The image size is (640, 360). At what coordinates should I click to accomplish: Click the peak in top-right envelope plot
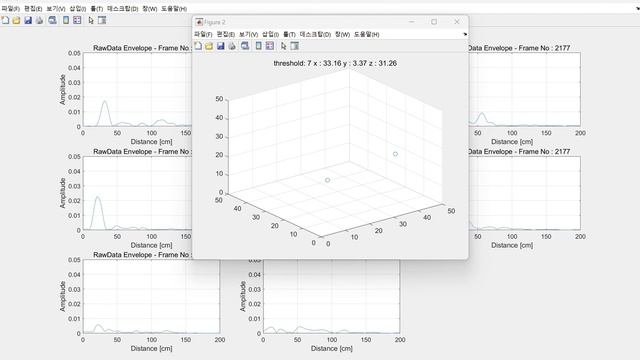482,118
